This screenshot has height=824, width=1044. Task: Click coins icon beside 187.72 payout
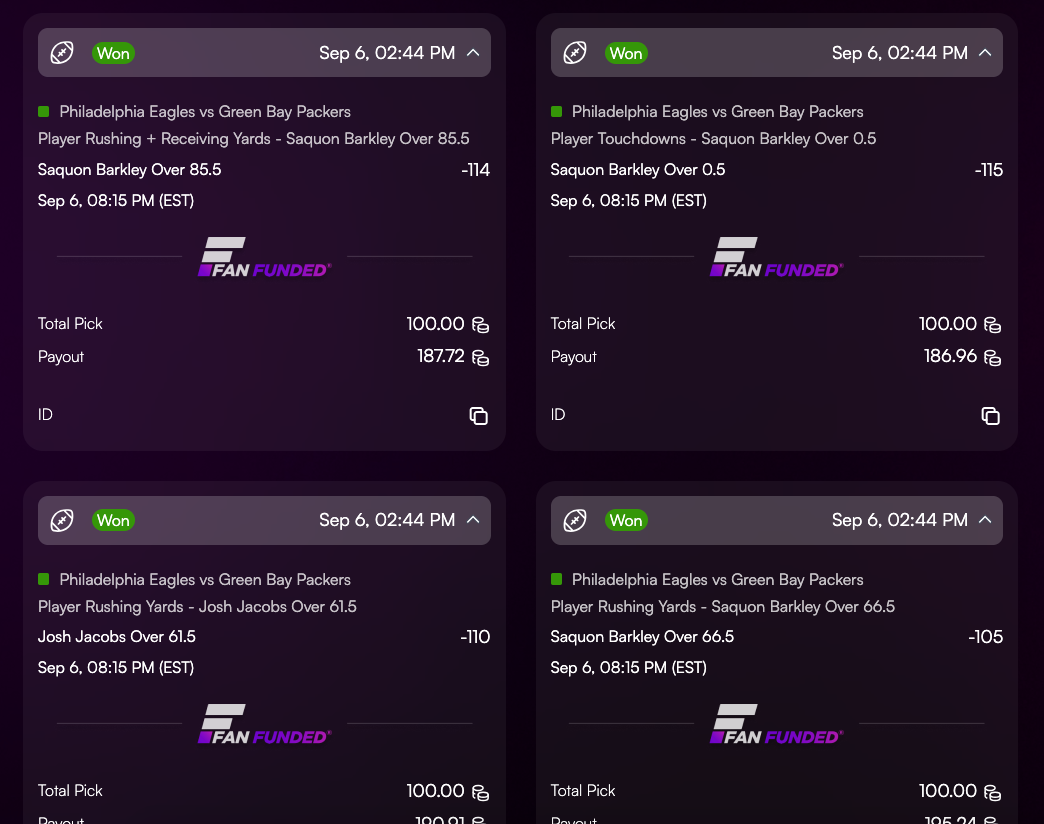tap(480, 358)
